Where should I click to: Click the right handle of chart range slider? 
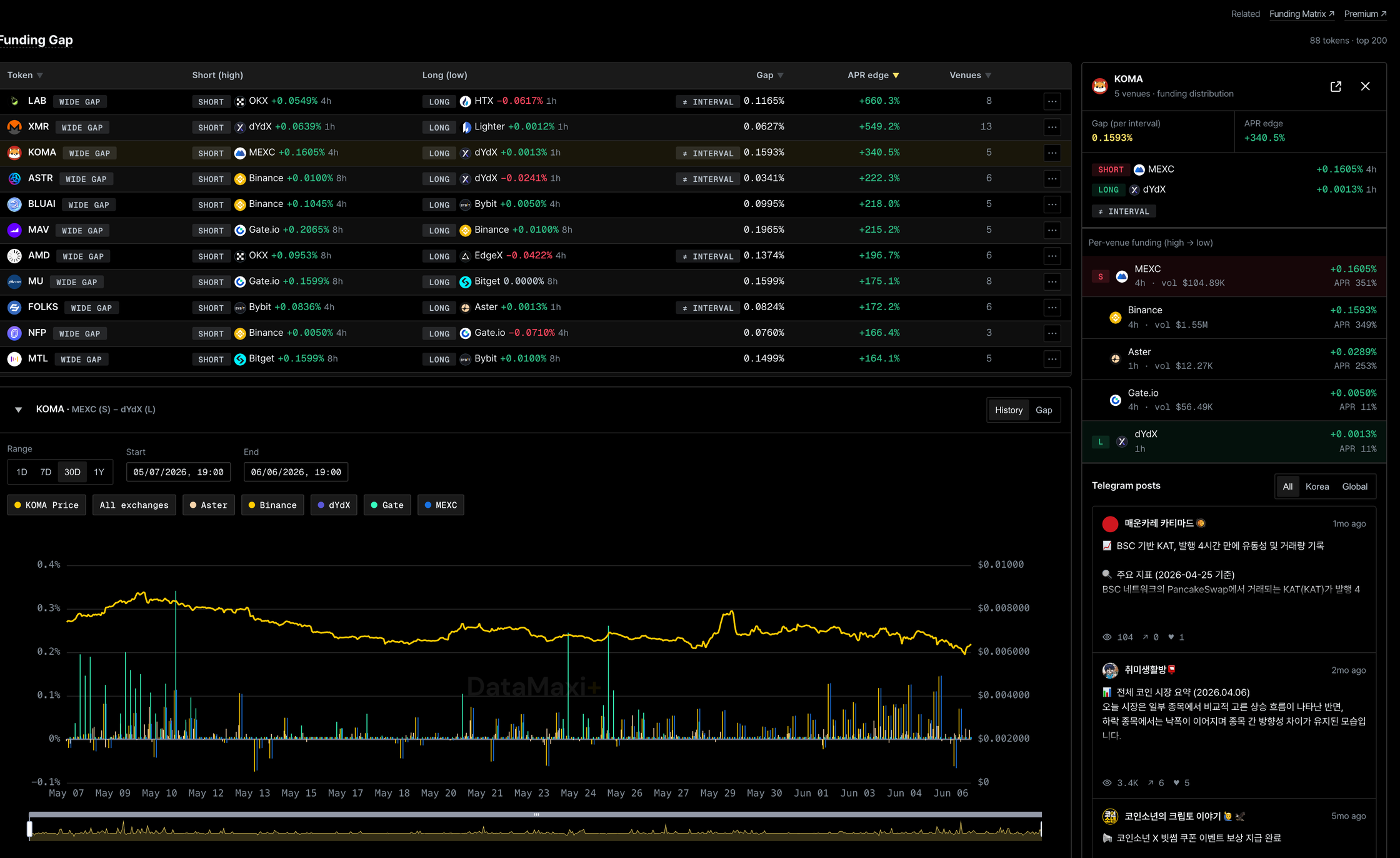tap(1041, 829)
